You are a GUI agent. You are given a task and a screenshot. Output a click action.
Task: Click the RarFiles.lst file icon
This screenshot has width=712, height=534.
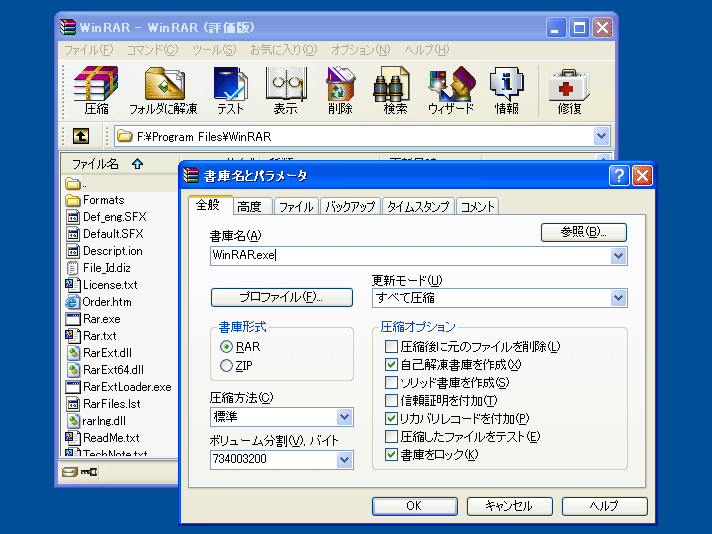[73, 404]
